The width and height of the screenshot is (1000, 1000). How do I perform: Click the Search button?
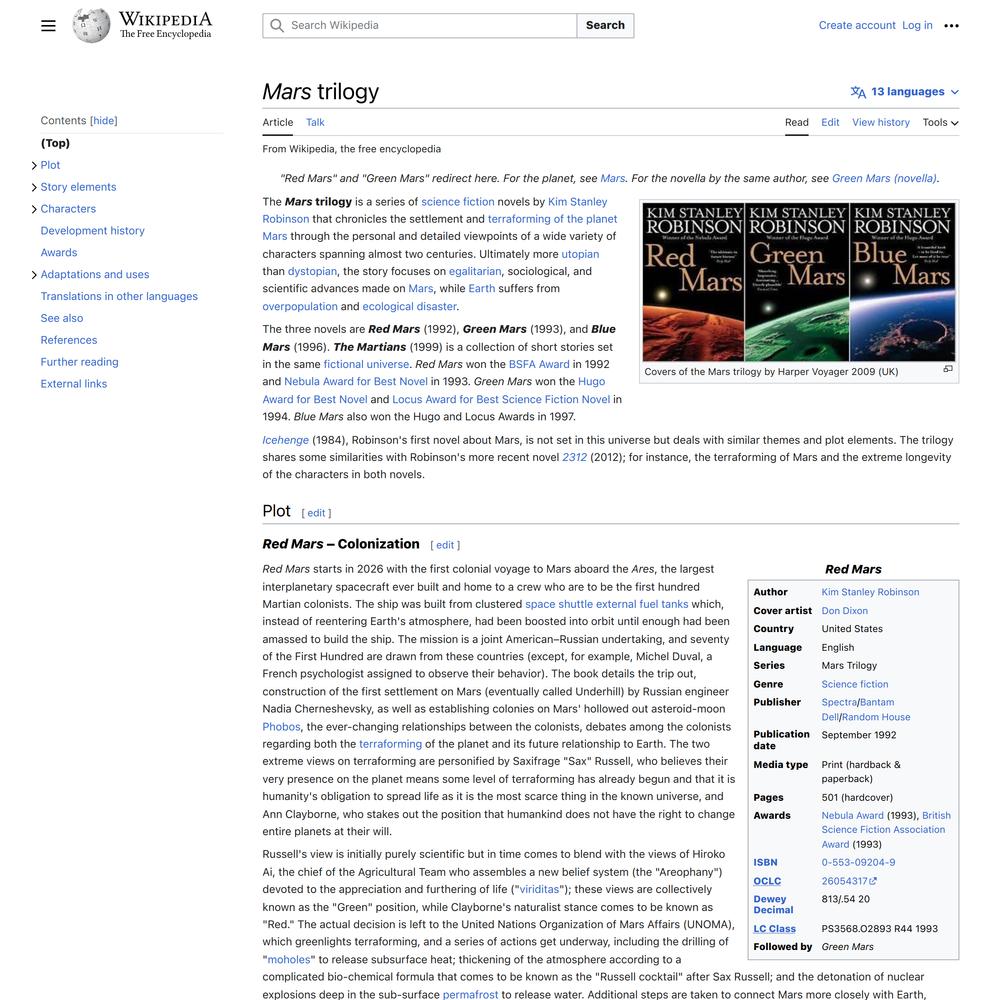pos(605,26)
